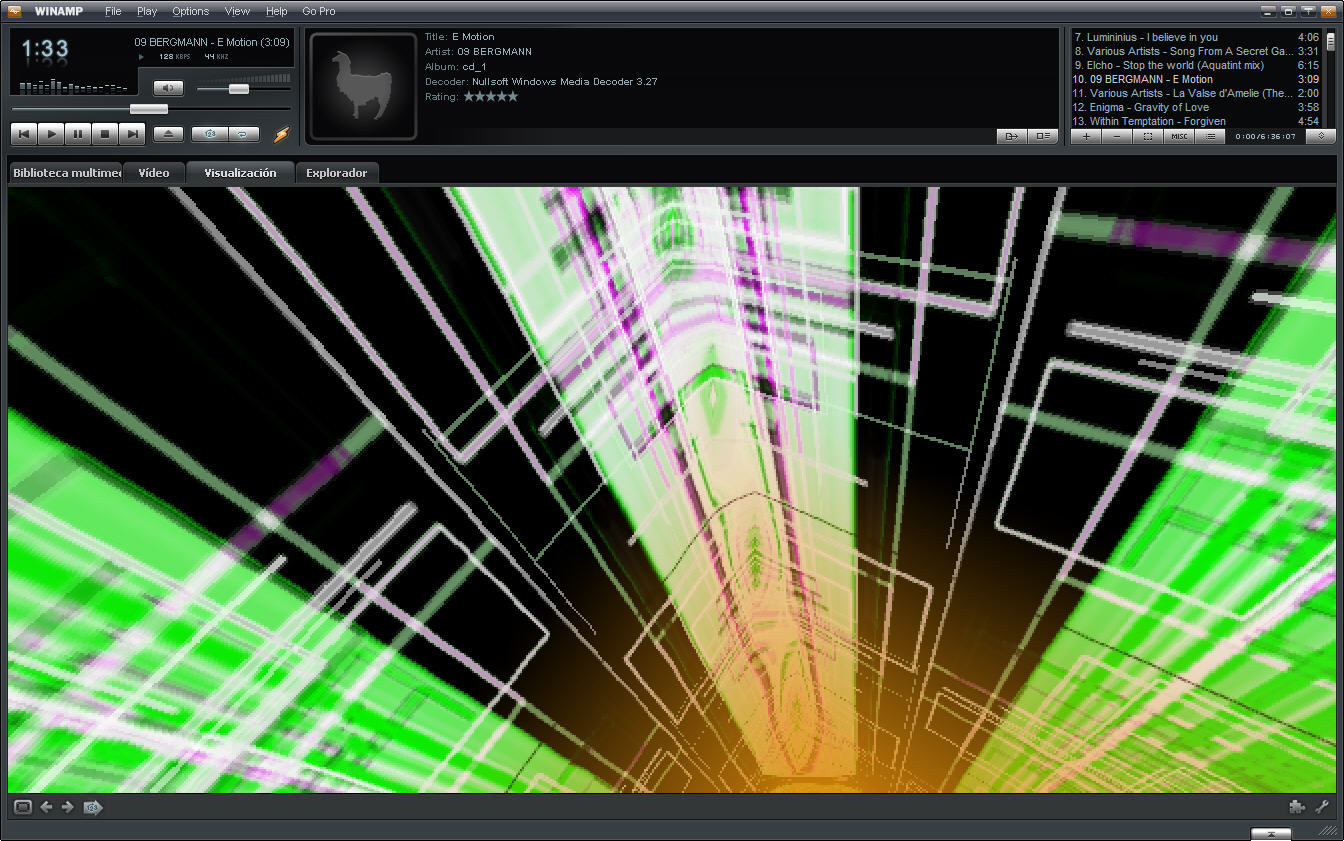Switch to the Explorador tab

[x=336, y=173]
